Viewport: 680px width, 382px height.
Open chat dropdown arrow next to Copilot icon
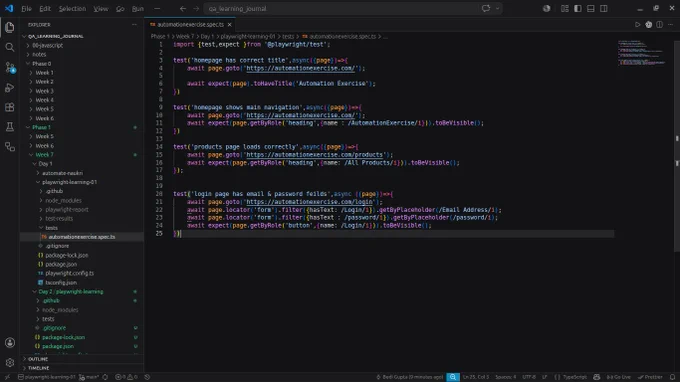coord(497,9)
